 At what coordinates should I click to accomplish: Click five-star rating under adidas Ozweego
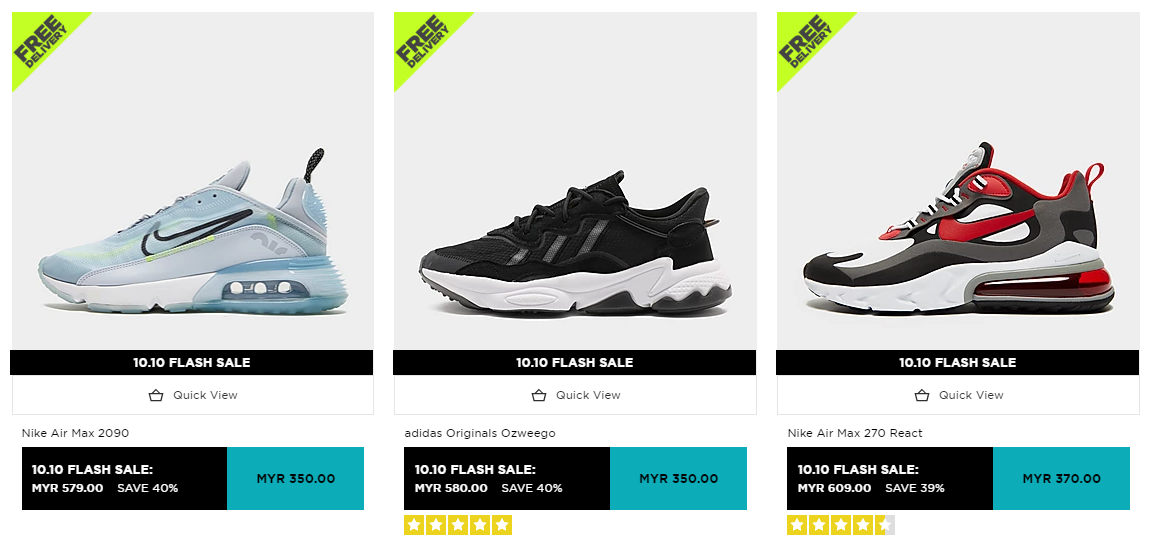[458, 525]
